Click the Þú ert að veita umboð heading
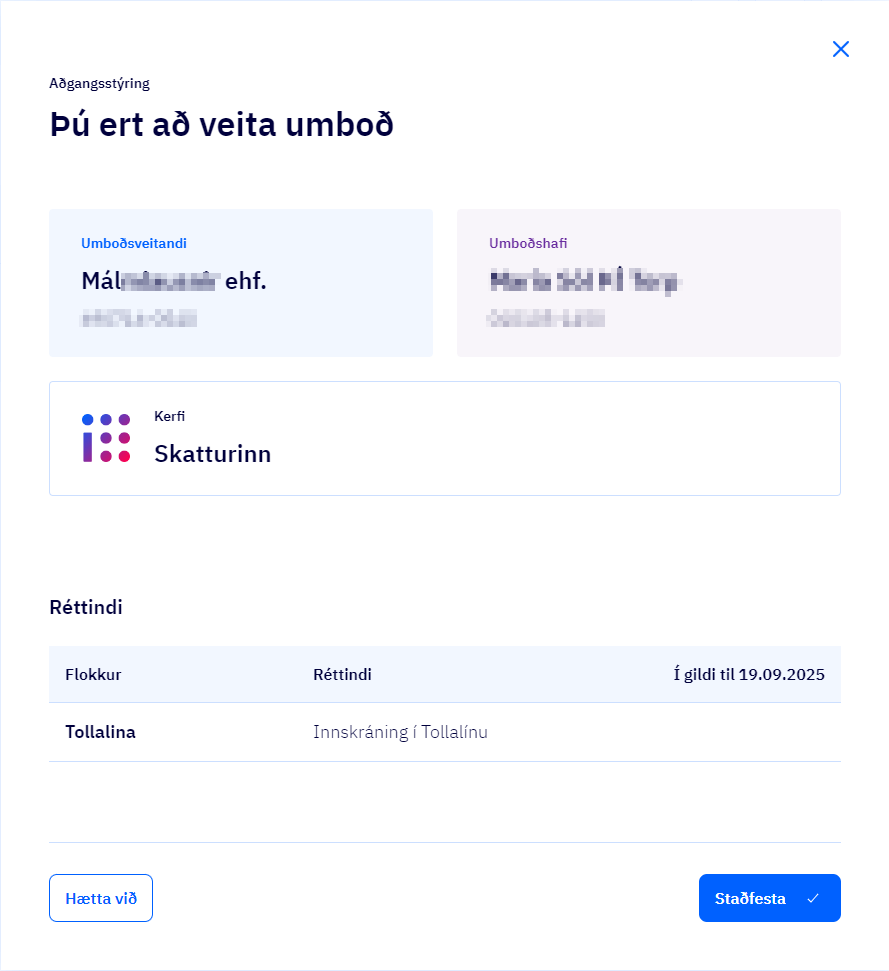Screen dimensions: 889x971 221,126
